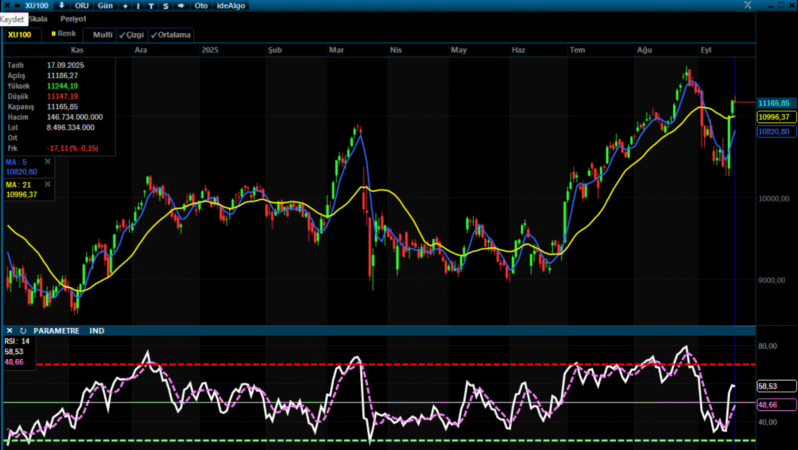Click the Kas month label on time axis

click(x=77, y=50)
